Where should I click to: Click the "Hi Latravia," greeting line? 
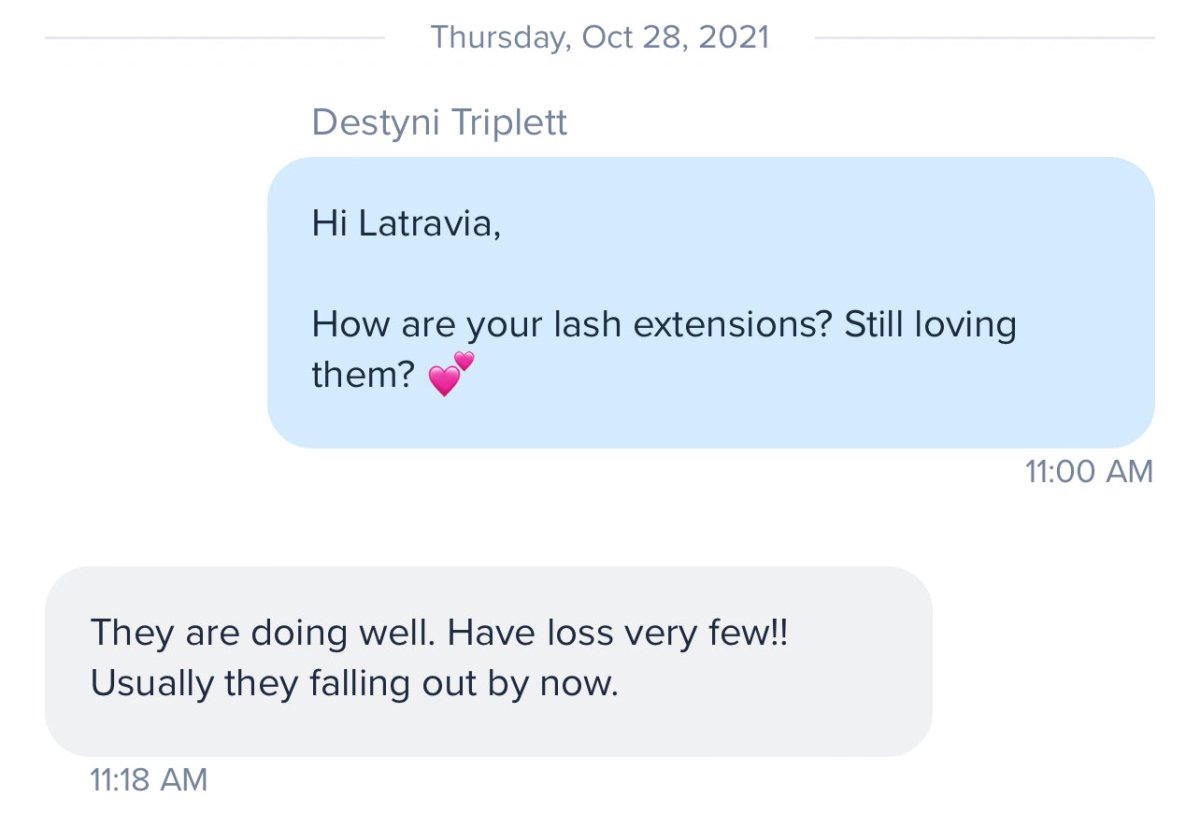pos(406,223)
